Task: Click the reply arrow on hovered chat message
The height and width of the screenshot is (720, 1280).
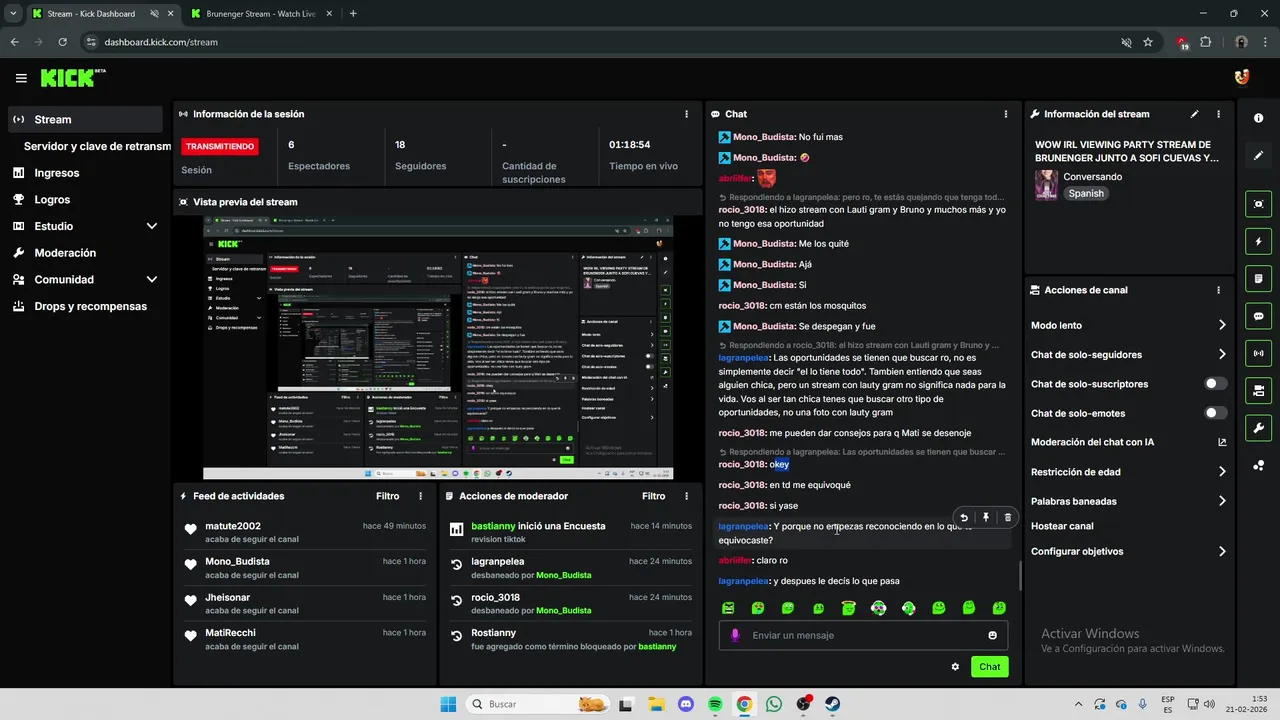Action: tap(964, 518)
